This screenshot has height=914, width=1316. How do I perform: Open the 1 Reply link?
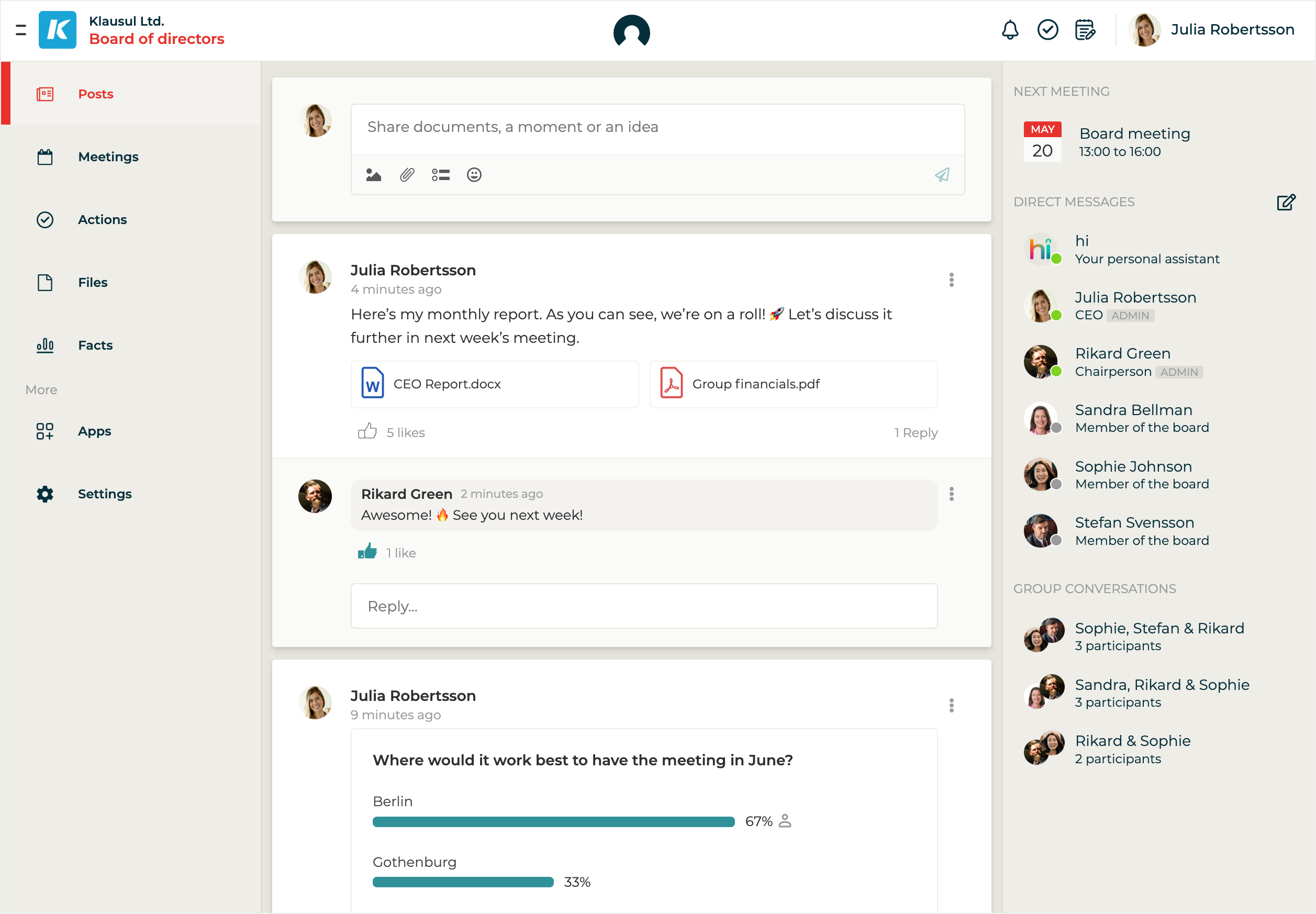click(x=915, y=432)
